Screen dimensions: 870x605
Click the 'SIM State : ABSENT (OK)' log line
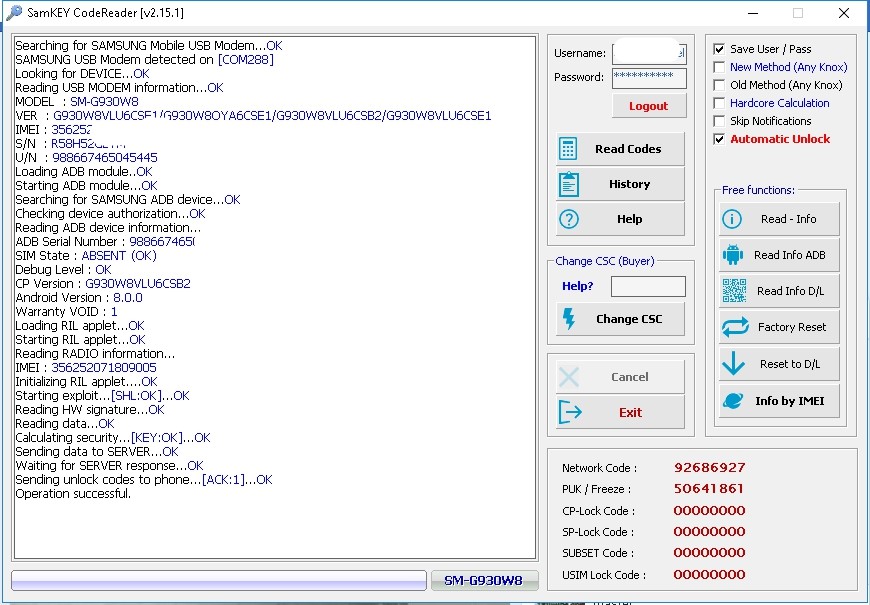point(86,255)
